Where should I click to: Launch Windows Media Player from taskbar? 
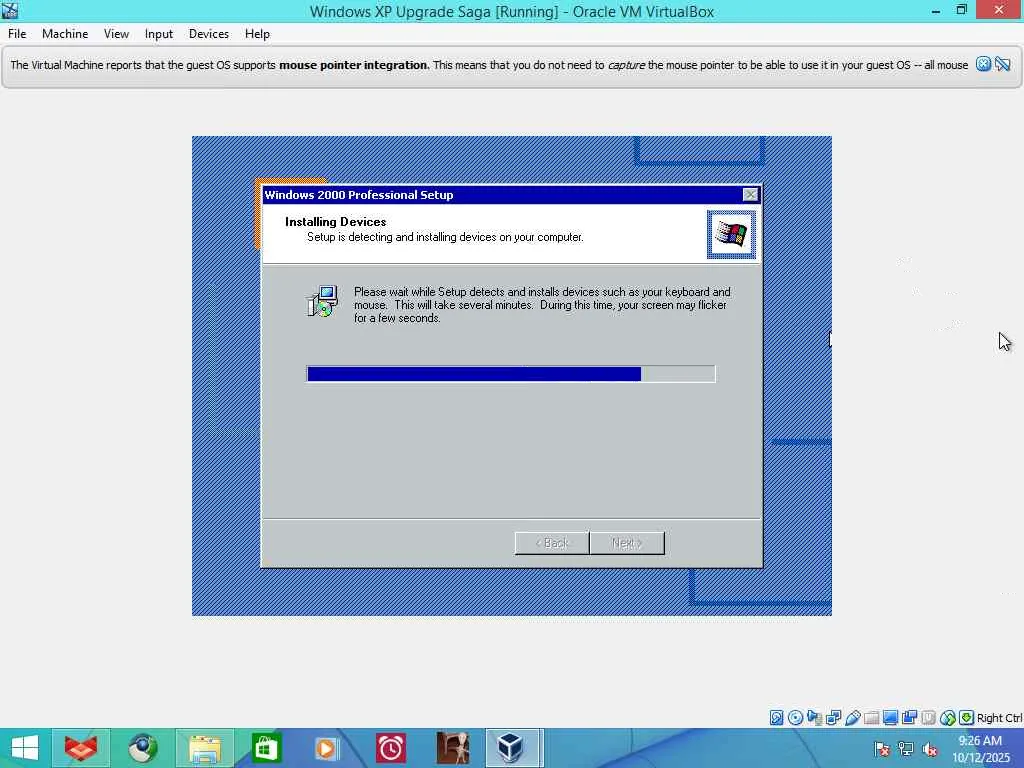[x=327, y=748]
